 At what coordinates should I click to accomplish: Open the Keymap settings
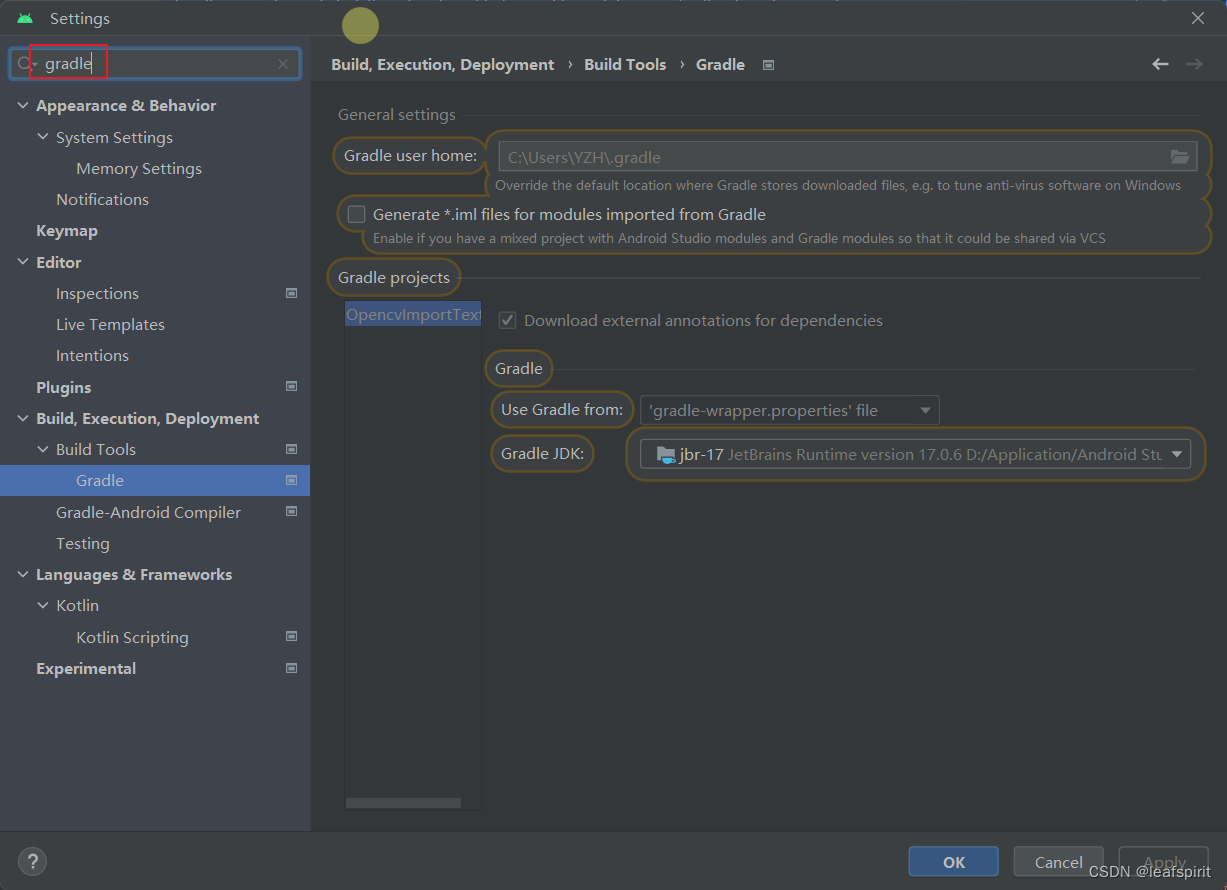[67, 230]
